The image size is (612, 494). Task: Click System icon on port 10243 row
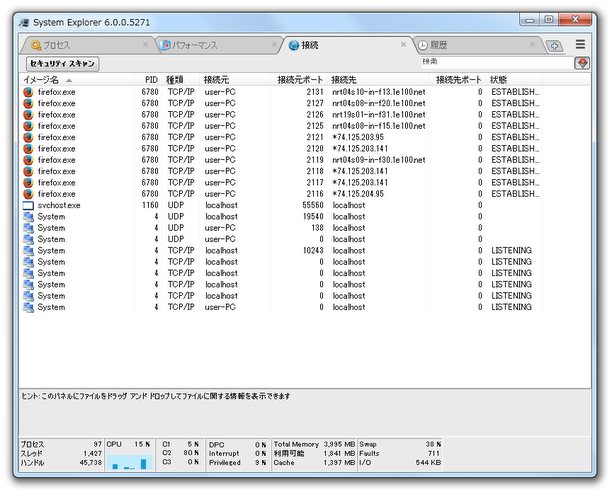[x=28, y=251]
